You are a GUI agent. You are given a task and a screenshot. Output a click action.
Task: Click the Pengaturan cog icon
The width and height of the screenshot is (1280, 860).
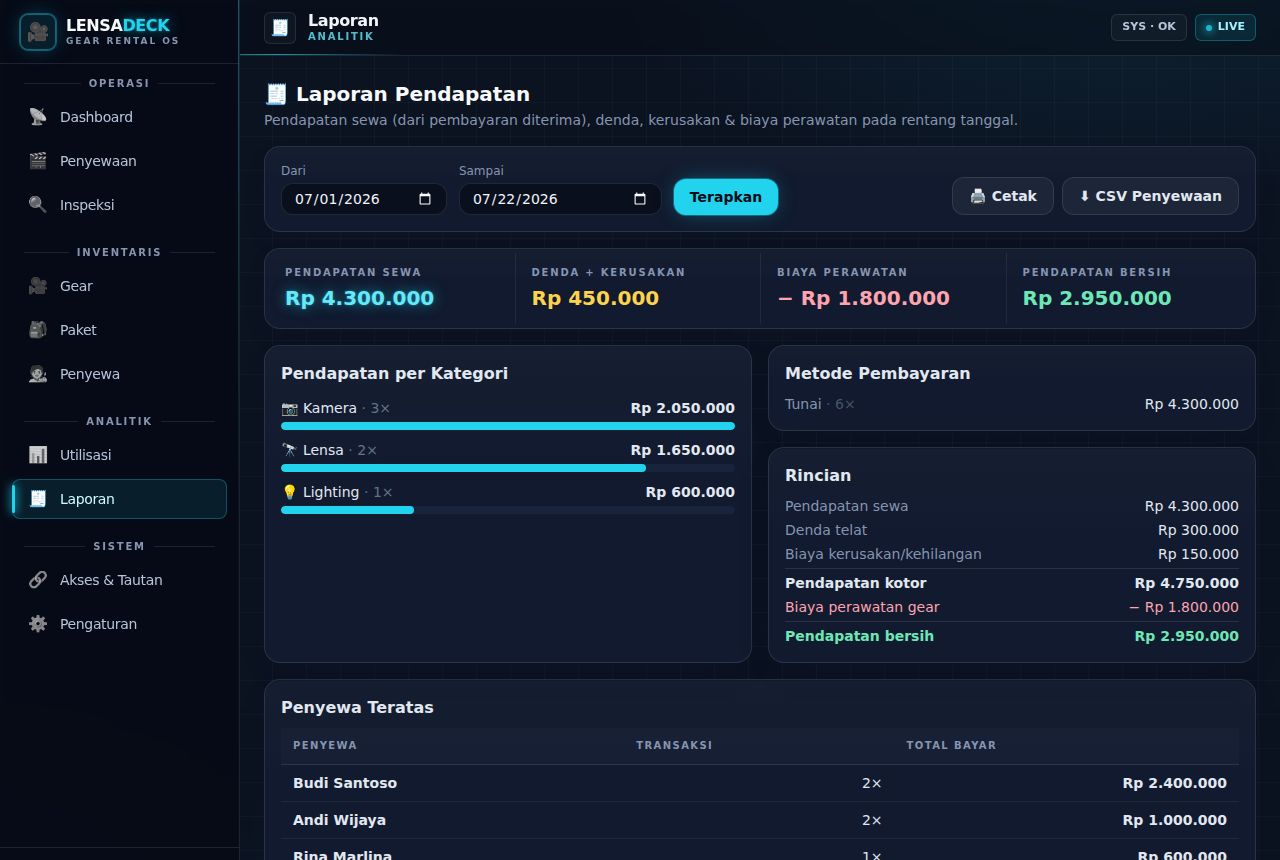click(38, 624)
